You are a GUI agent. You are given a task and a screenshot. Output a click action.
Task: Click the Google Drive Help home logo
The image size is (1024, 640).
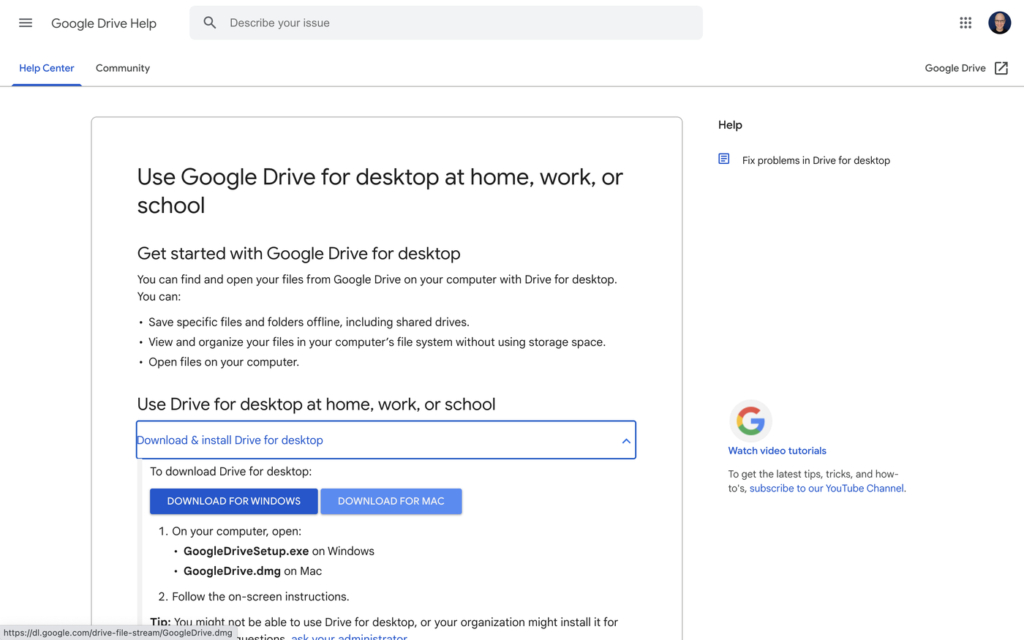(x=104, y=23)
